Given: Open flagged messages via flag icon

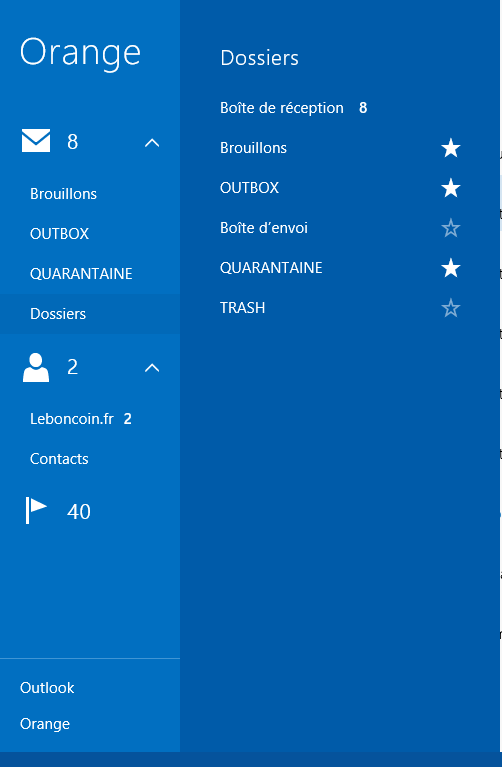Looking at the screenshot, I should (36, 510).
